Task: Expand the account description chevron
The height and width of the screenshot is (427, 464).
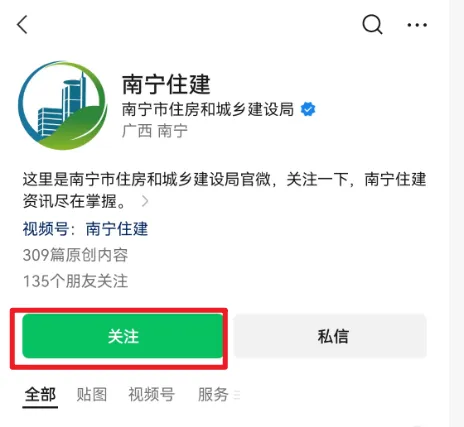Action: 145,201
